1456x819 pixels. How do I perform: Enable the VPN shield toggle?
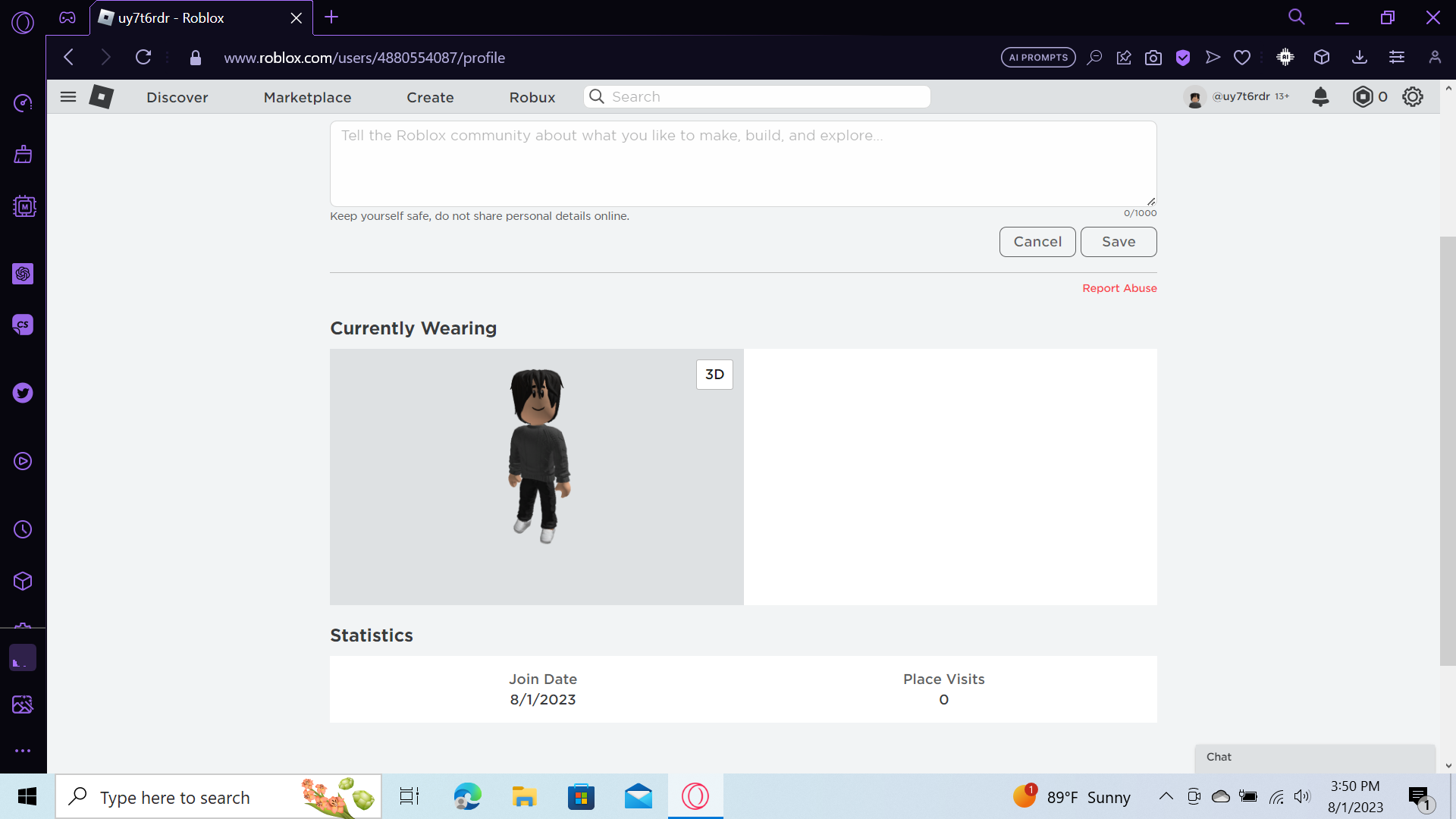tap(1183, 57)
